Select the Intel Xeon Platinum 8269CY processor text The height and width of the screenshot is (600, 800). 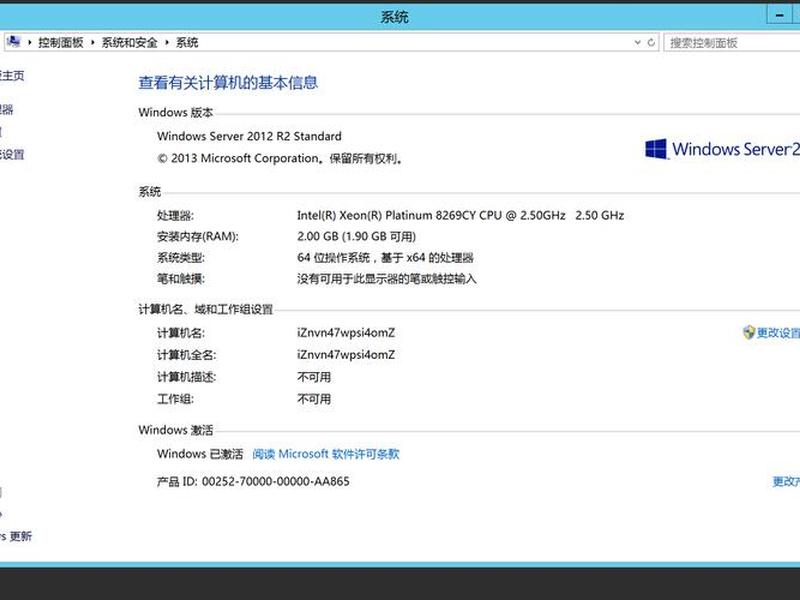pyautogui.click(x=460, y=215)
